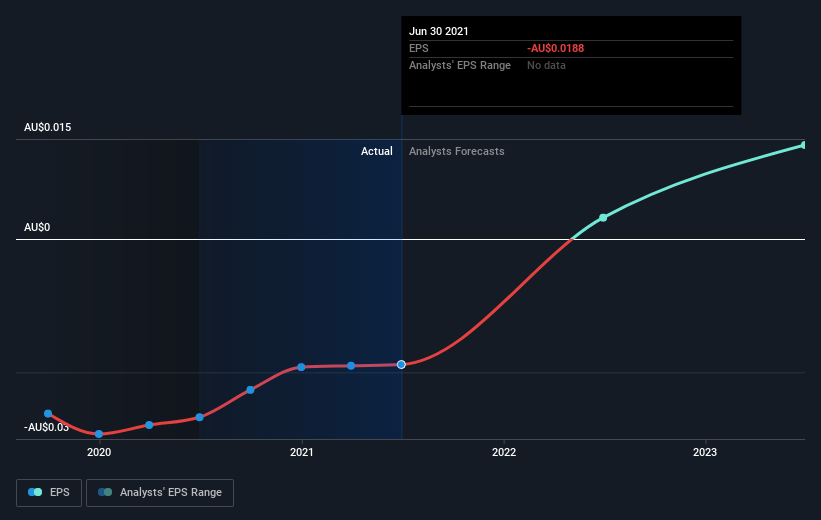Click the Jun 30 2021 tooltip date

[x=439, y=31]
